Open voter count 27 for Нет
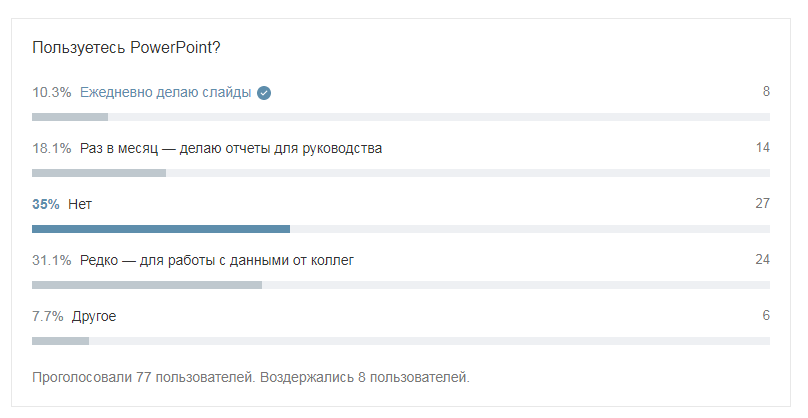The width and height of the screenshot is (808, 418). coord(763,204)
